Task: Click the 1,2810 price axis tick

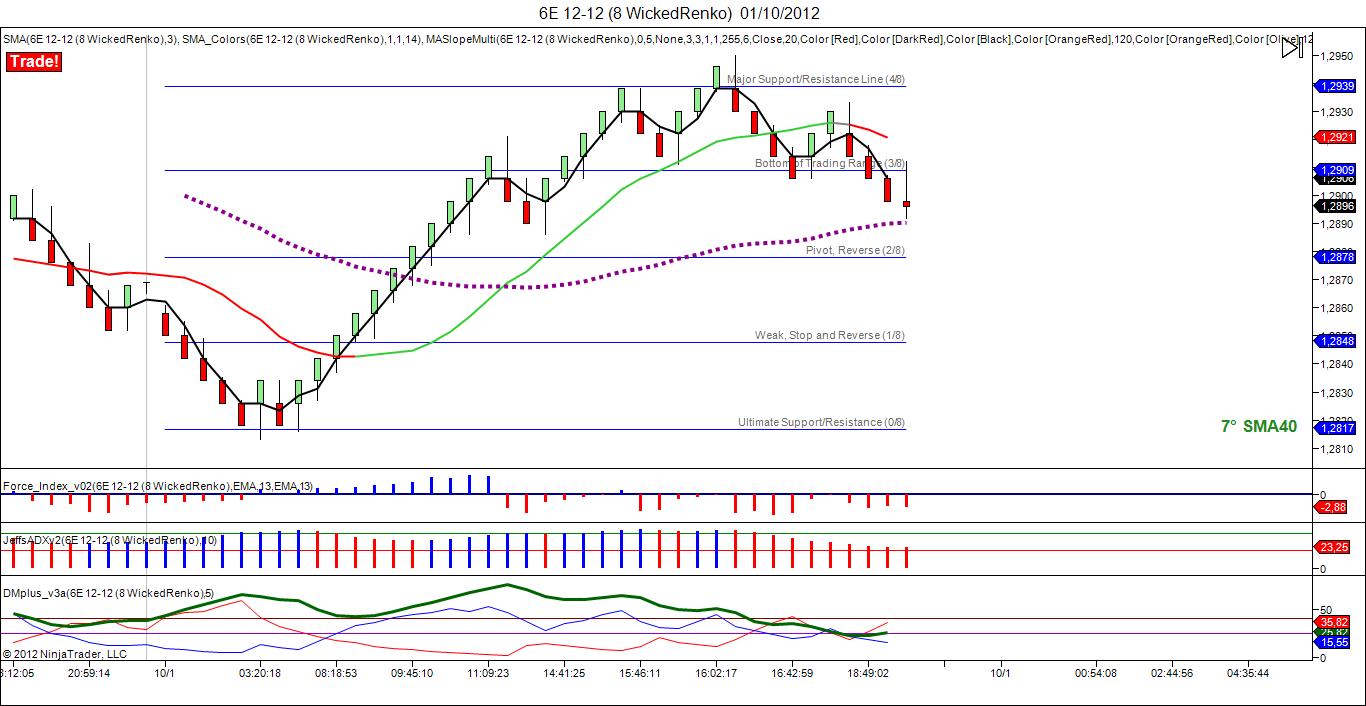Action: [x=1337, y=449]
